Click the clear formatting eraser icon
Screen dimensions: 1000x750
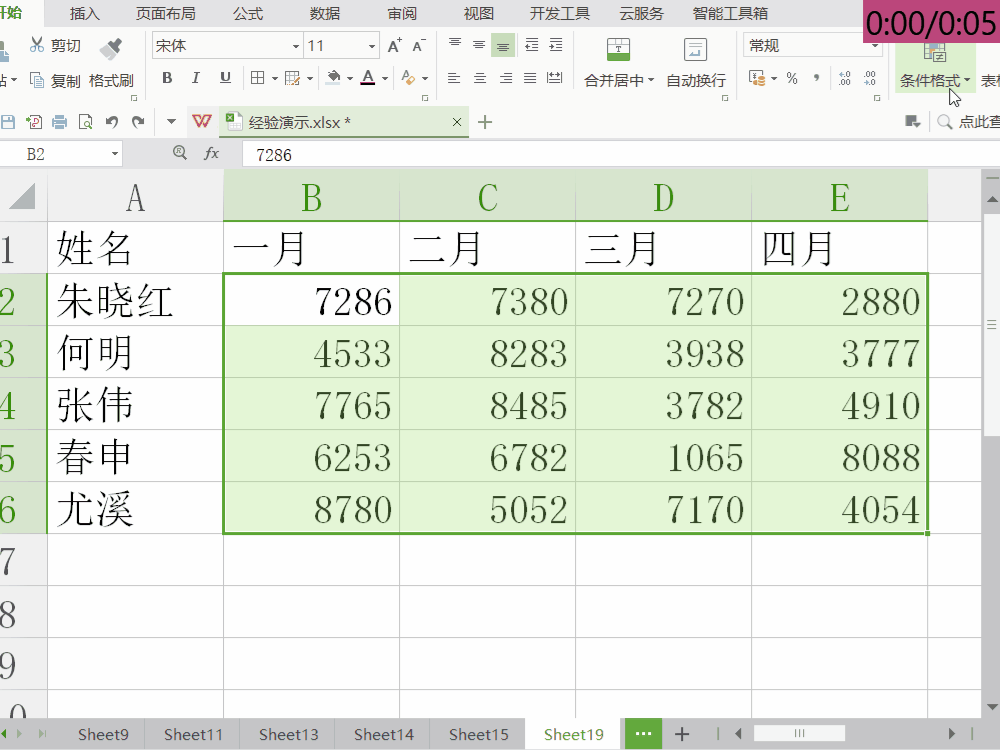408,78
